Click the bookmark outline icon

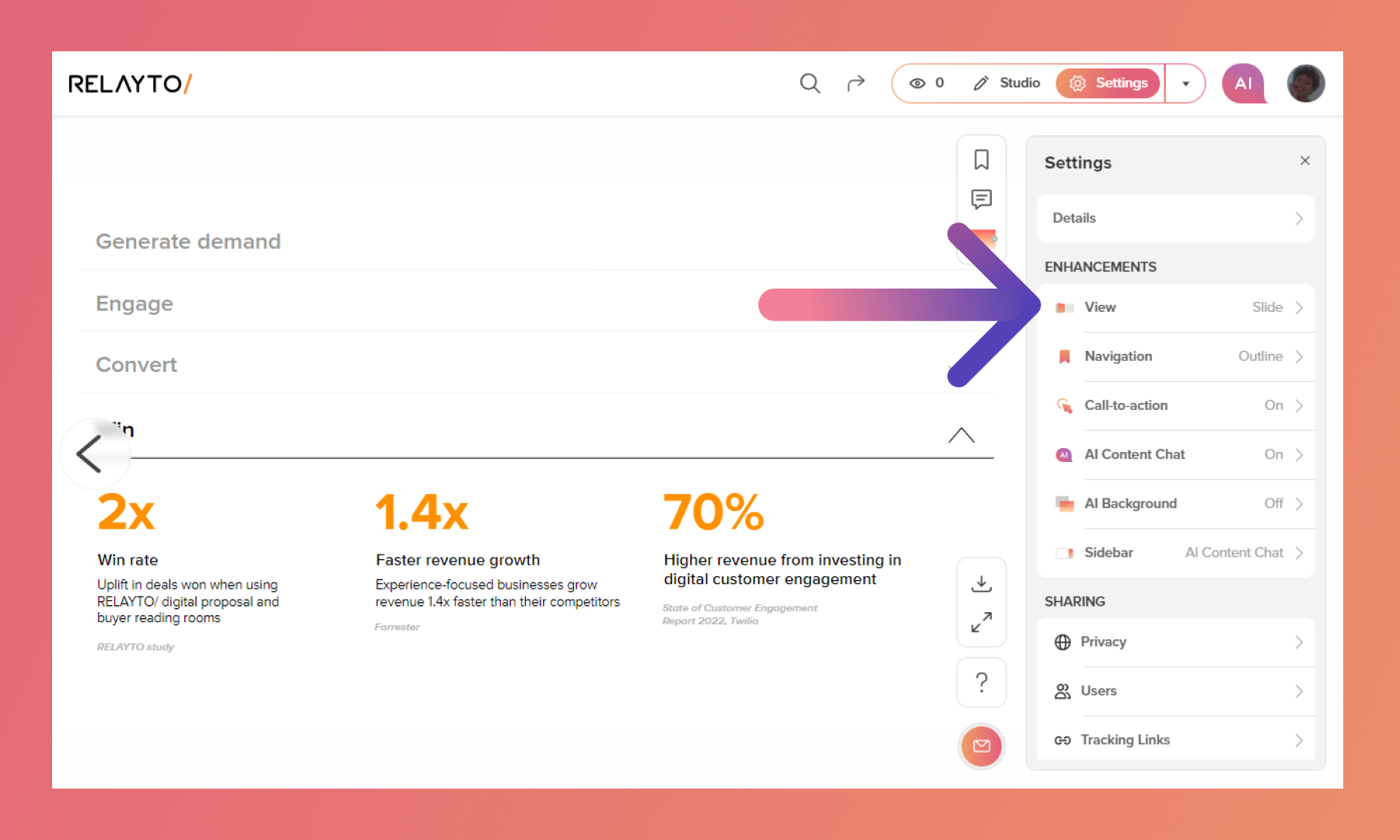982,159
